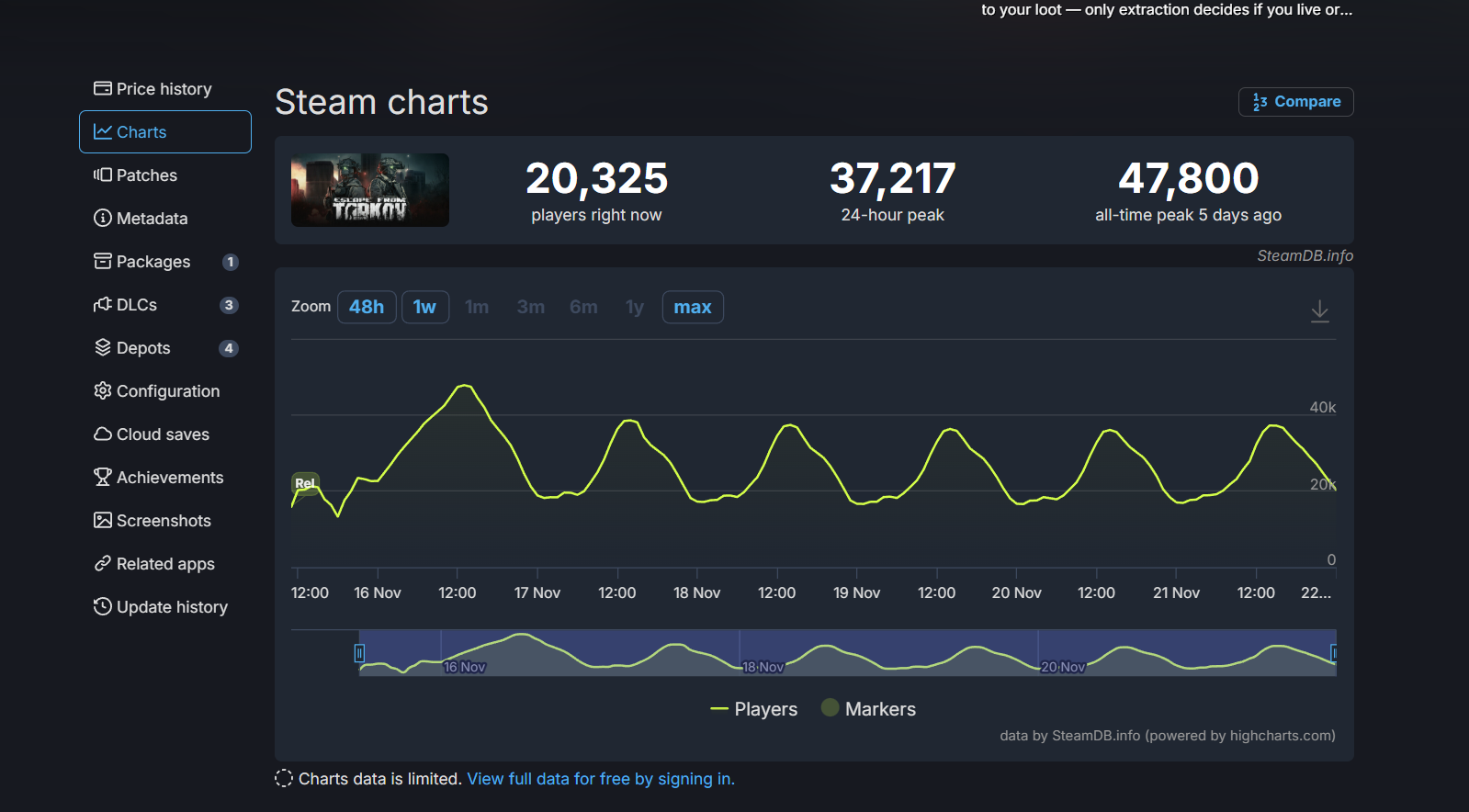Image resolution: width=1469 pixels, height=812 pixels.
Task: Toggle the Players series in legend
Action: pos(754,709)
